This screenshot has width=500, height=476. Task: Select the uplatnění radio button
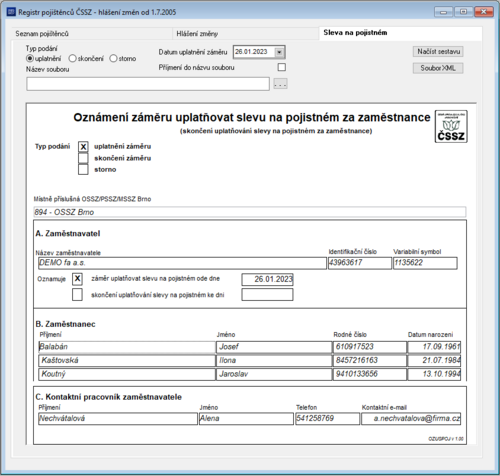coord(30,59)
